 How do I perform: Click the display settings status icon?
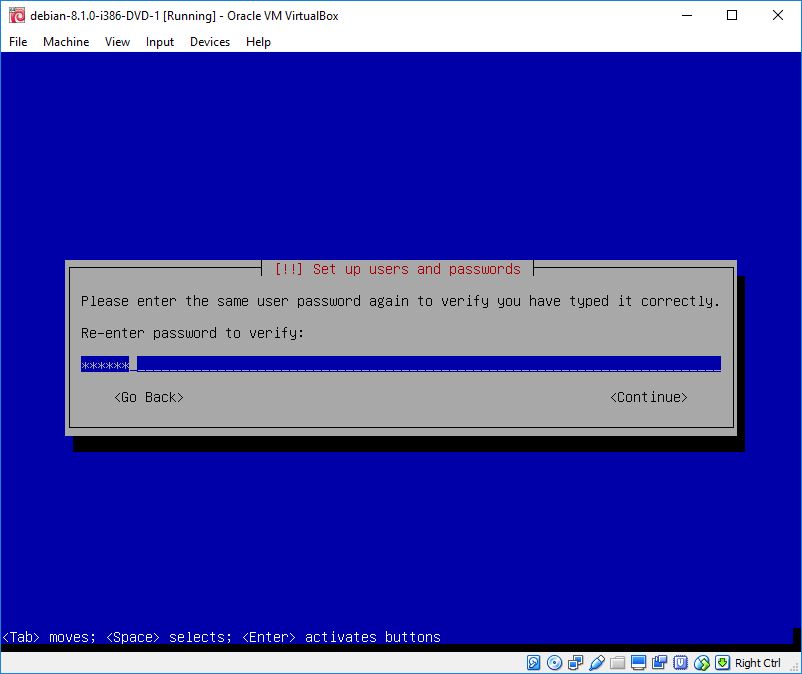click(x=638, y=663)
